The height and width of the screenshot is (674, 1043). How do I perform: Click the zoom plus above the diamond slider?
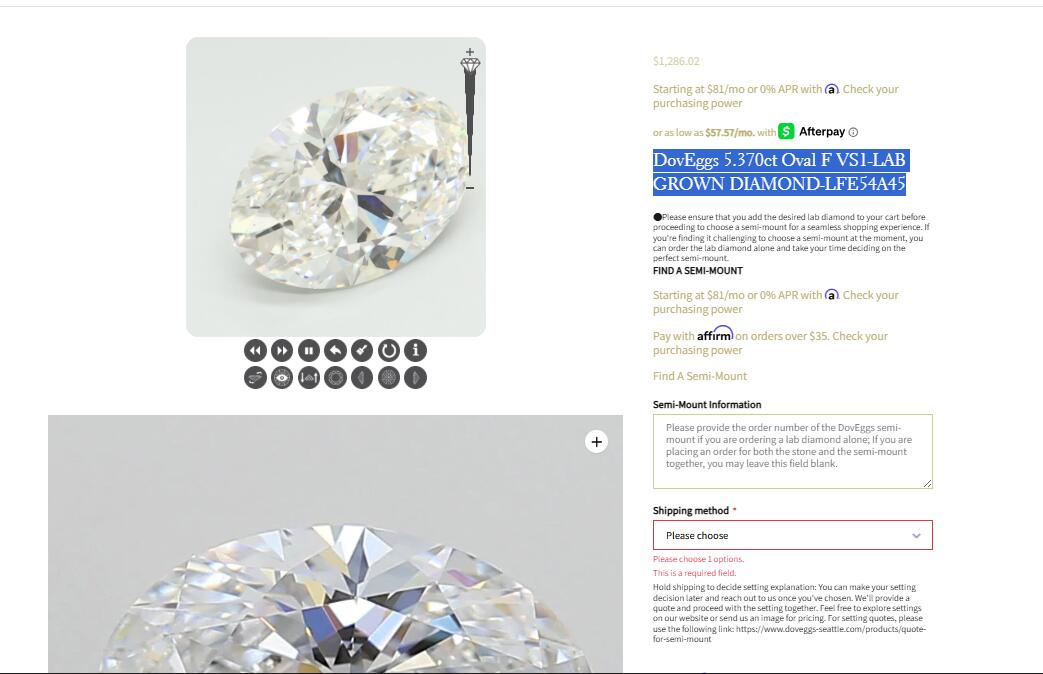[x=470, y=51]
